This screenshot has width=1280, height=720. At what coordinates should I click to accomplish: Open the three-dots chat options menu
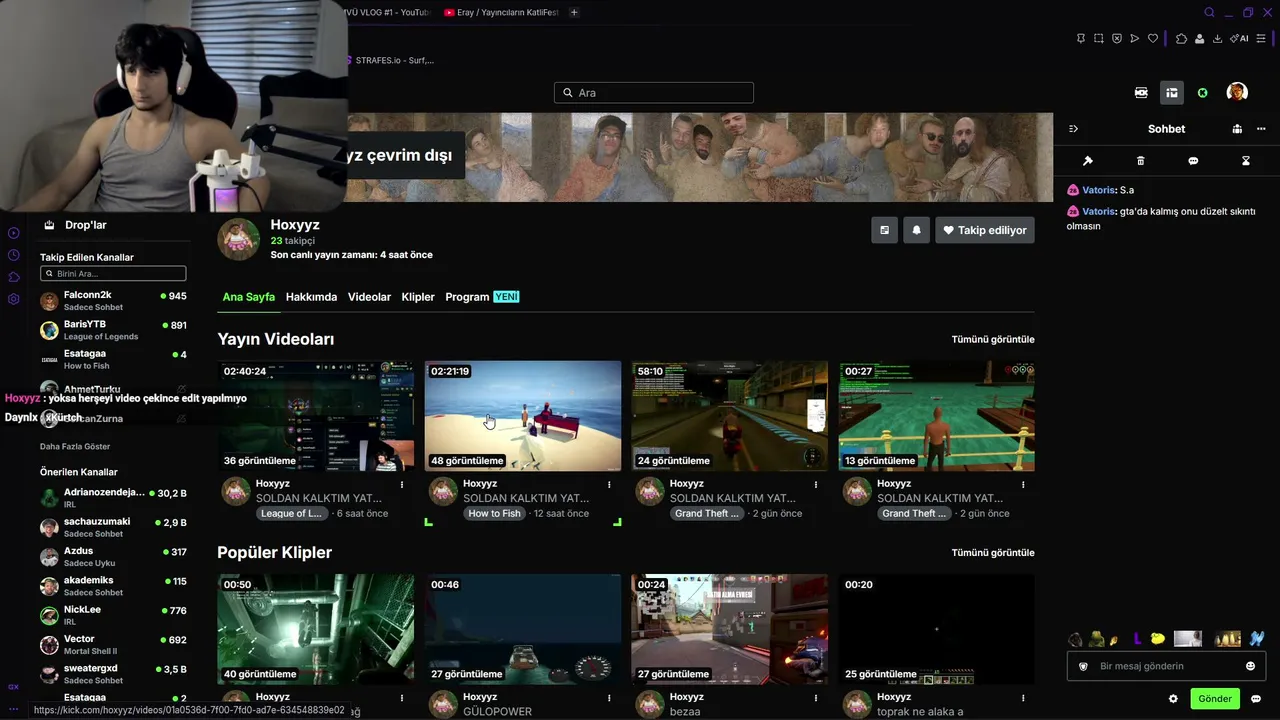tap(1260, 129)
